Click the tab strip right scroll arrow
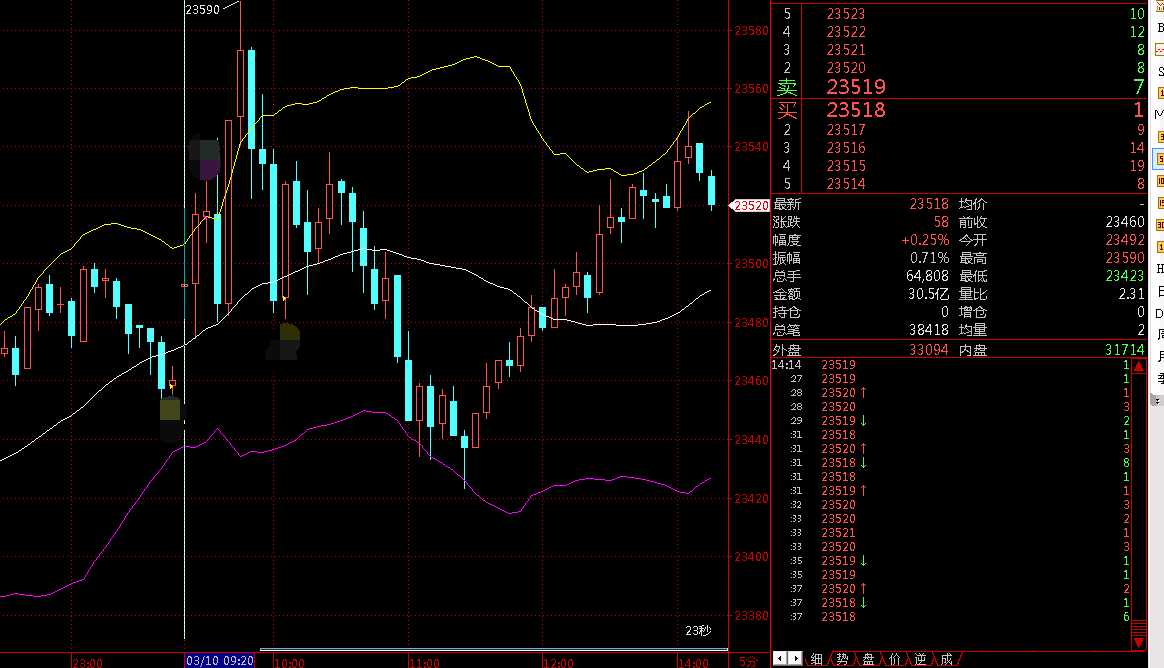 pos(796,658)
